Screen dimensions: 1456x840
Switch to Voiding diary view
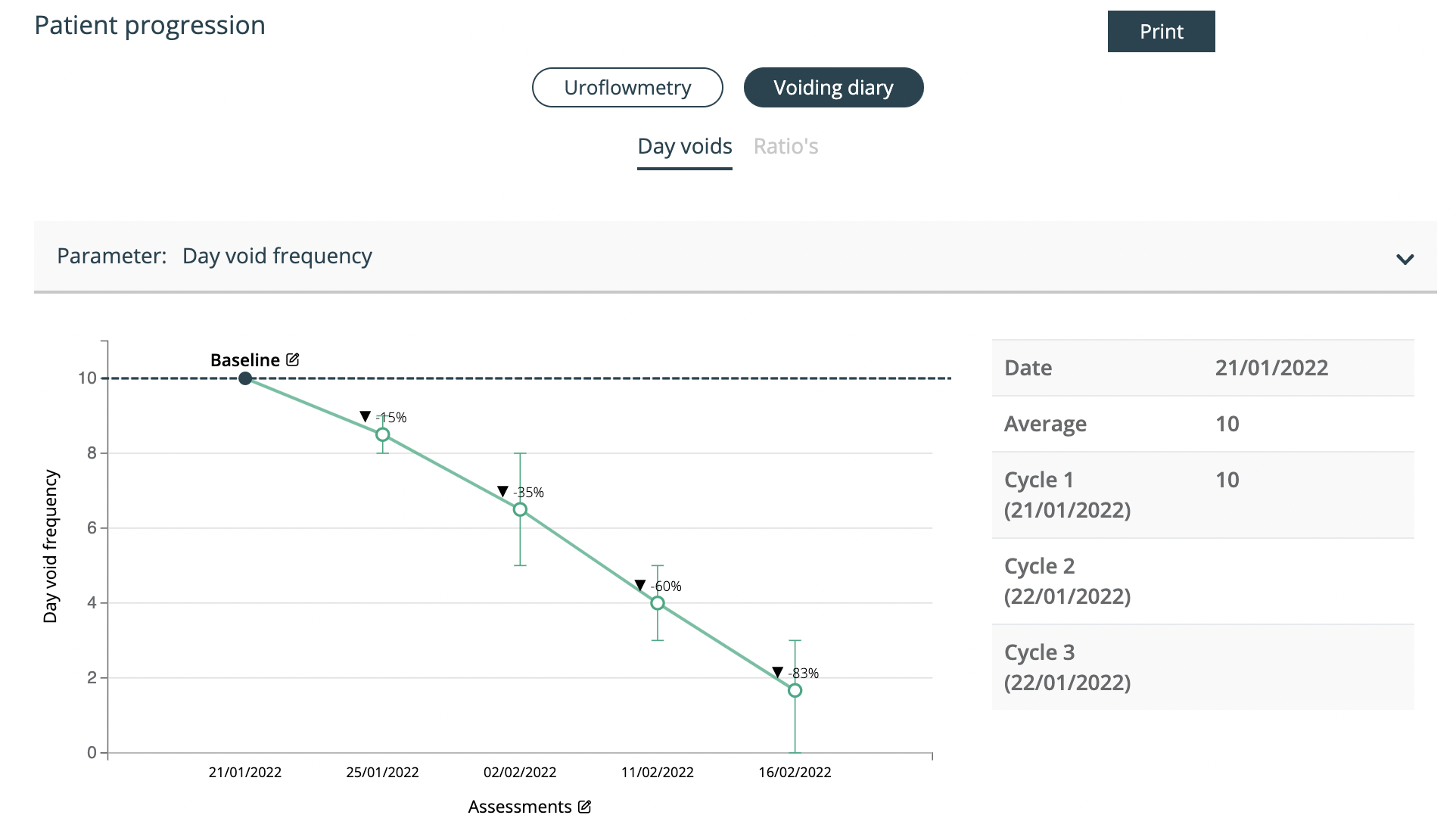(x=833, y=88)
